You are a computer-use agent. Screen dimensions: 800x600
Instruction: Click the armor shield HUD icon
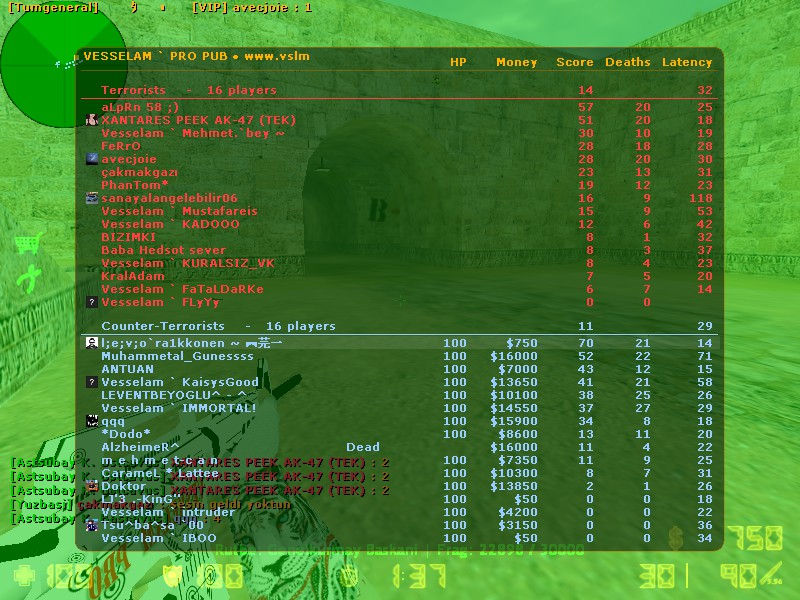(x=173, y=577)
